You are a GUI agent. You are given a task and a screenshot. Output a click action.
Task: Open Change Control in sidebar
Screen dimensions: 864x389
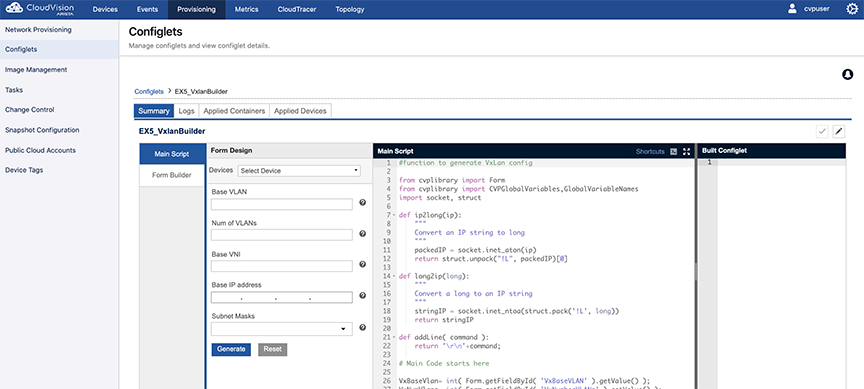point(60,110)
